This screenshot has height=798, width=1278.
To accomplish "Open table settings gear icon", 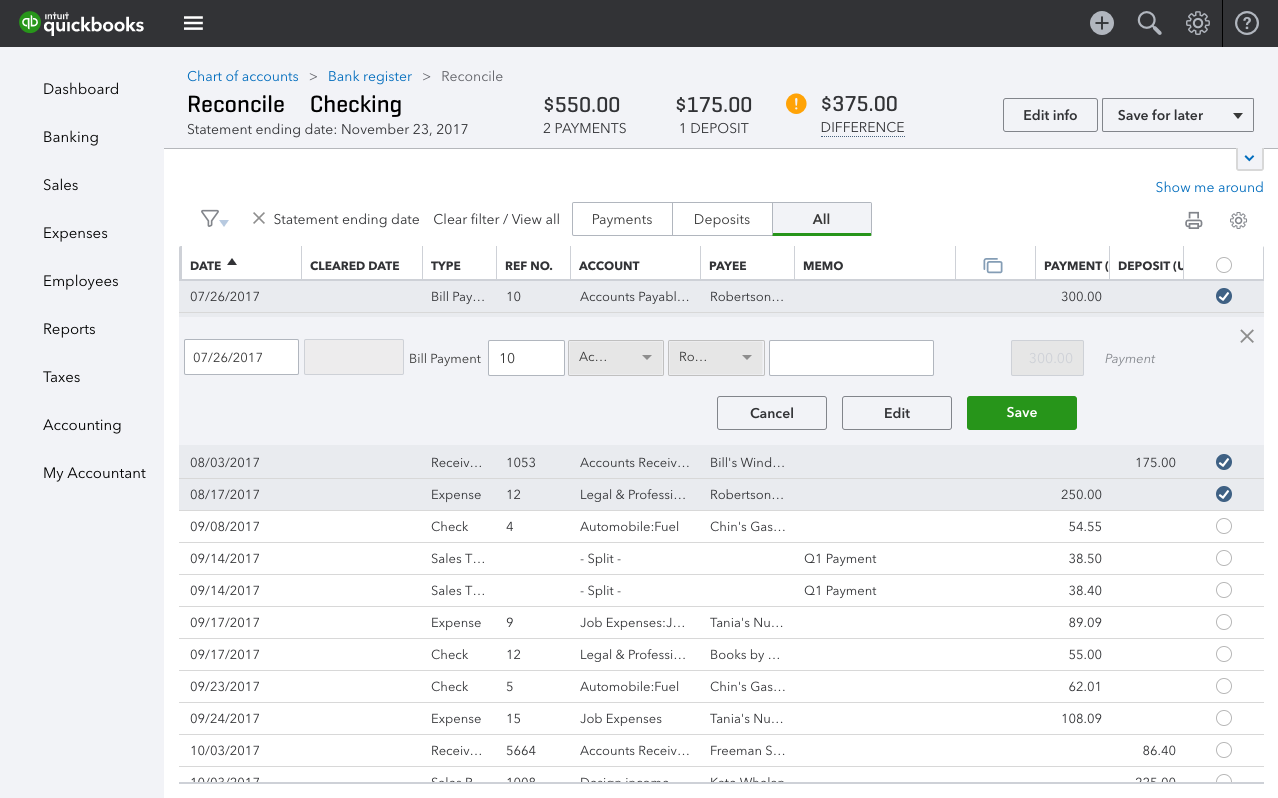I will (x=1239, y=220).
